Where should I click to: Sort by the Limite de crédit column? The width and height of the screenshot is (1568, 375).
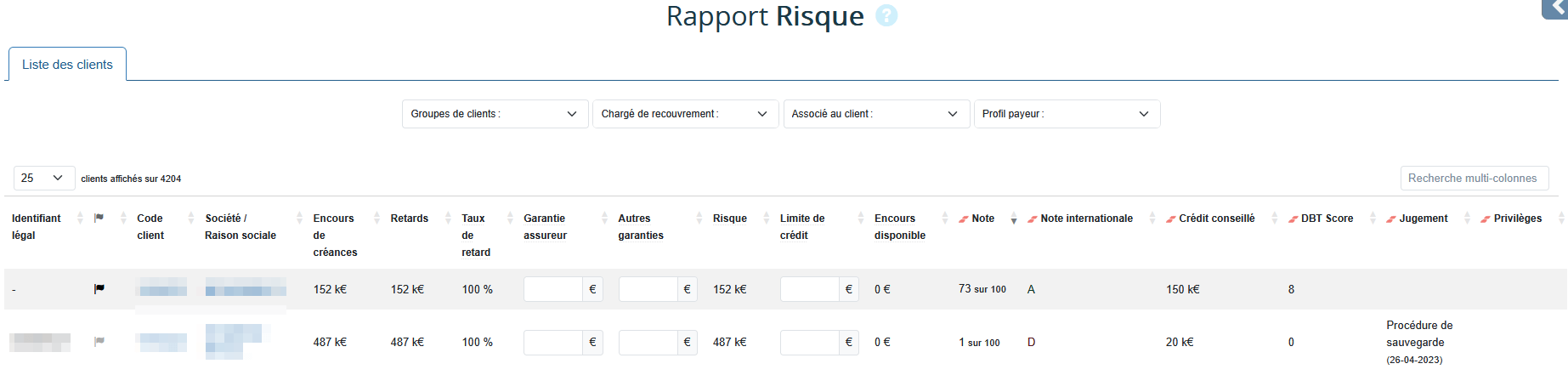pos(802,226)
